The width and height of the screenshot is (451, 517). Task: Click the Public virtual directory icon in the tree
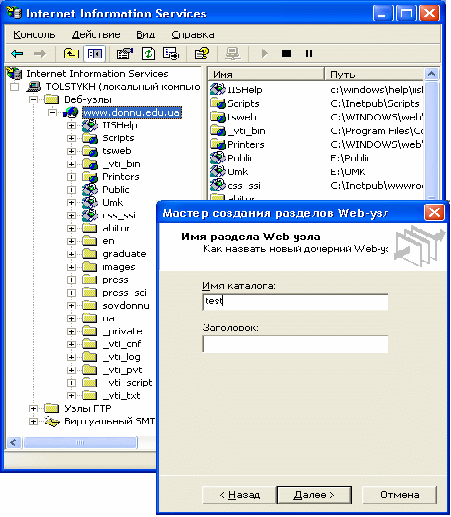[x=90, y=190]
